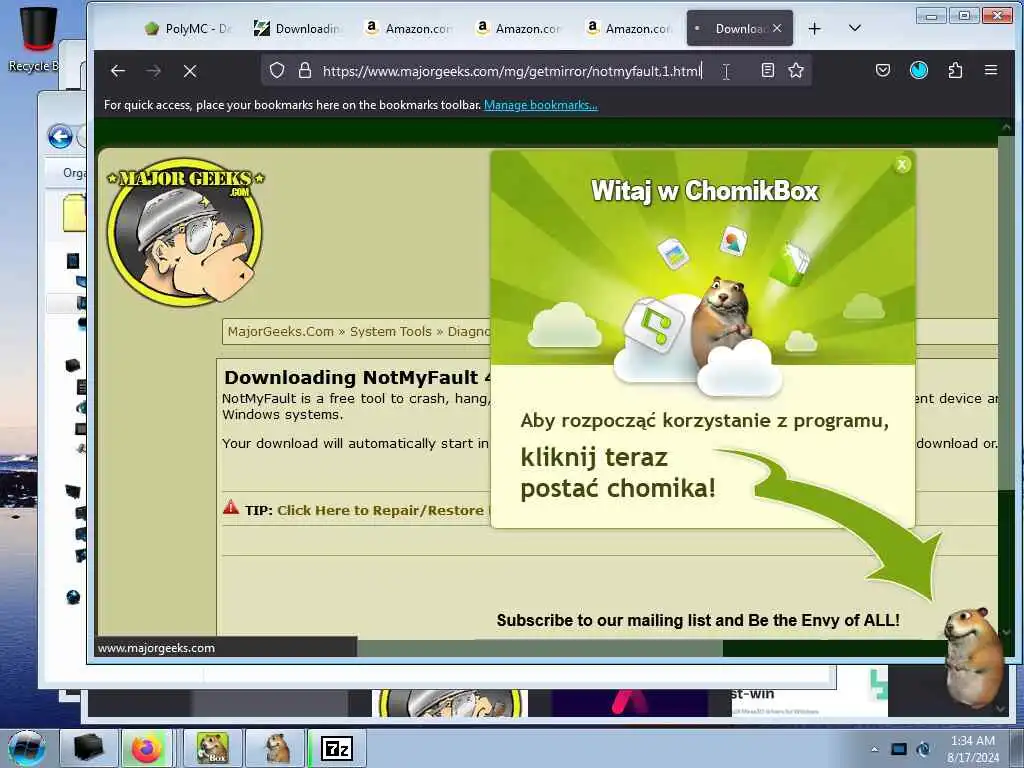Open Click Here to Repair/Restore tip link

click(x=381, y=511)
